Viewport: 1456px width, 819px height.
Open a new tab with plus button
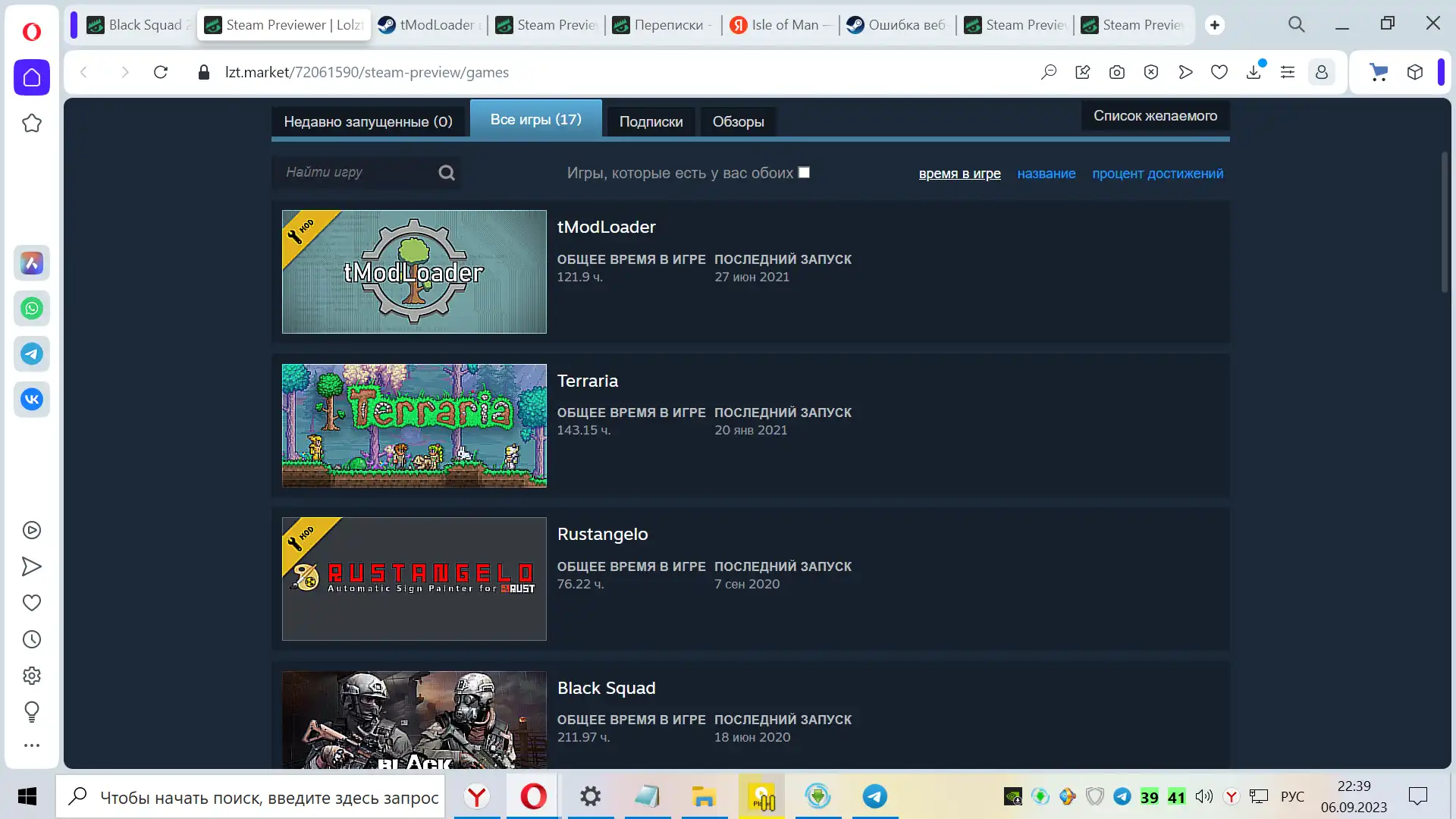[x=1215, y=25]
